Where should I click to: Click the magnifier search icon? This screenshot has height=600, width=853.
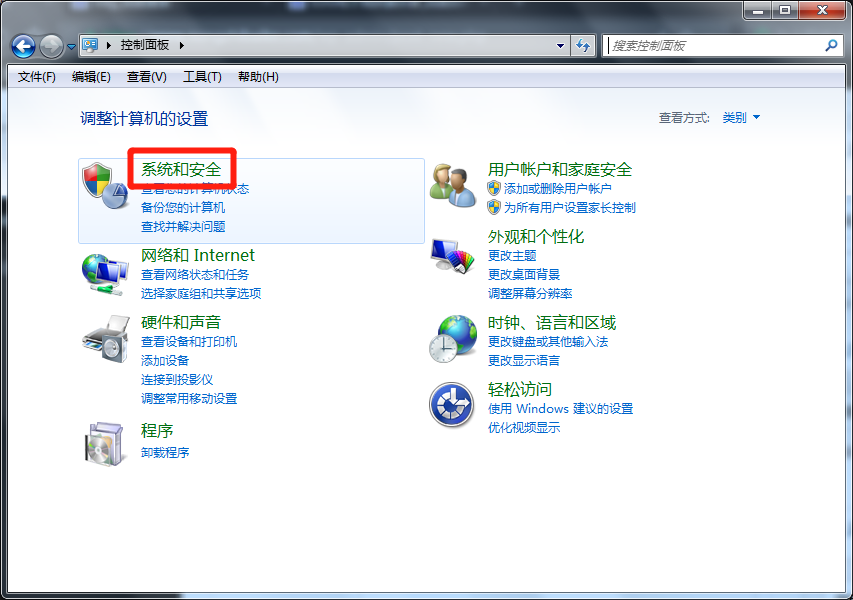pyautogui.click(x=831, y=46)
